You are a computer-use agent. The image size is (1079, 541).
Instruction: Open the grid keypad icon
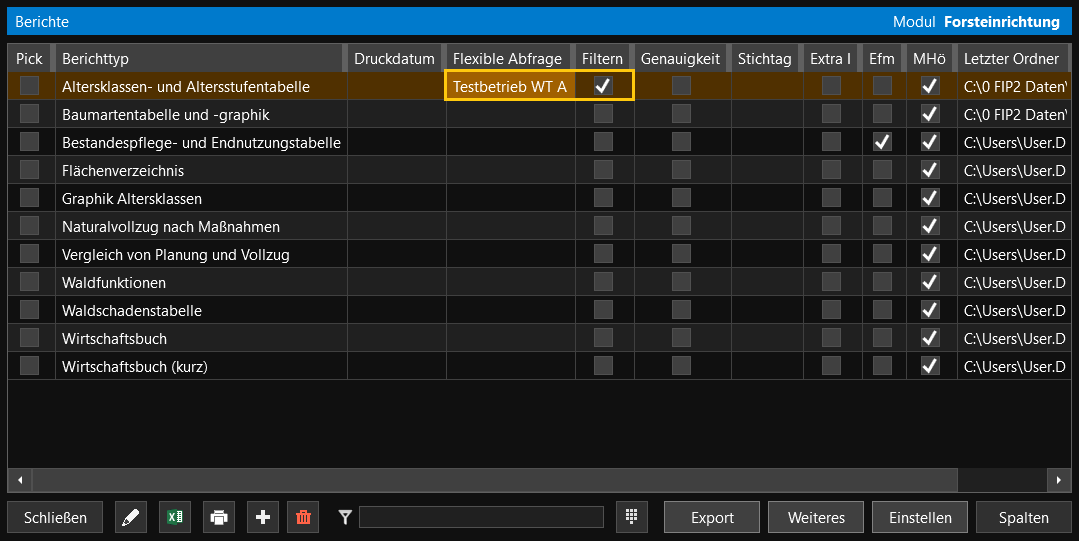(631, 517)
